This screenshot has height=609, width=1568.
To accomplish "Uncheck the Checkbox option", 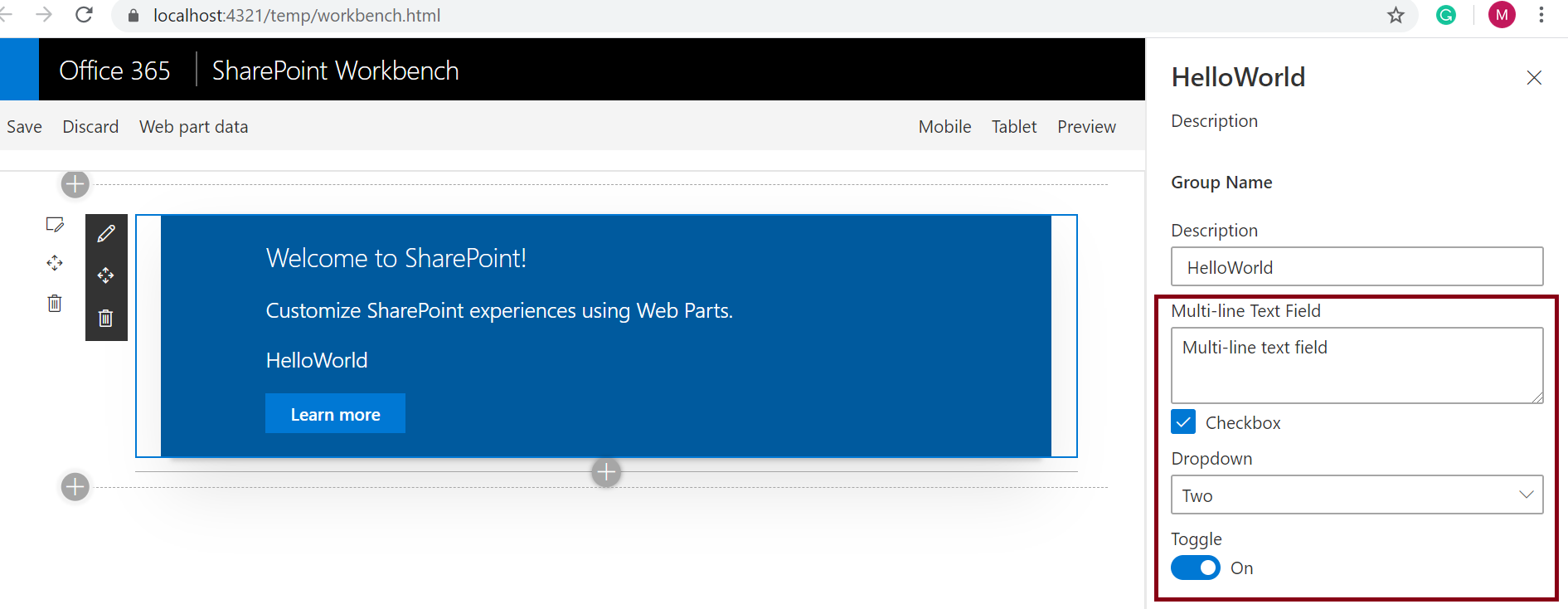I will point(1183,422).
